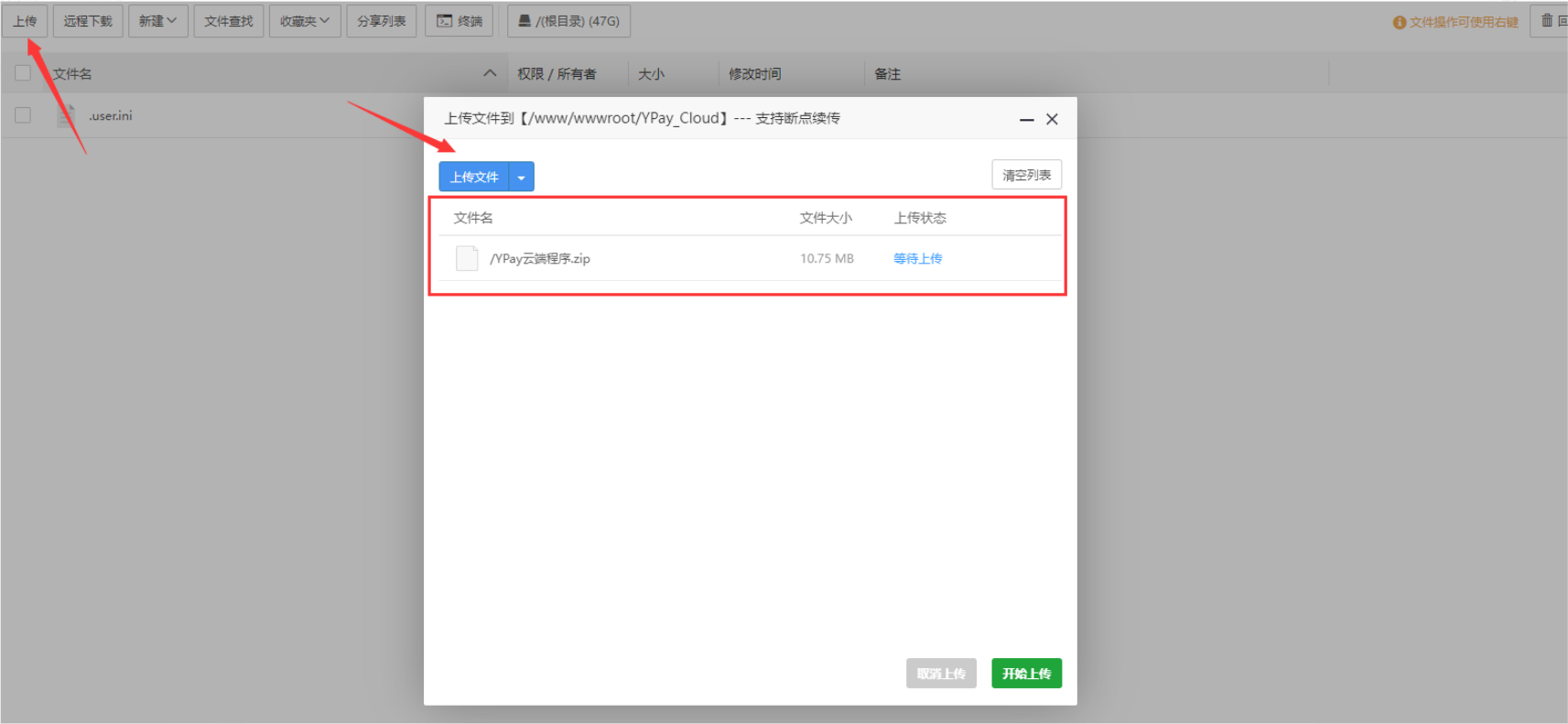
Task: Click the blue 上传文件 button
Action: [x=474, y=177]
